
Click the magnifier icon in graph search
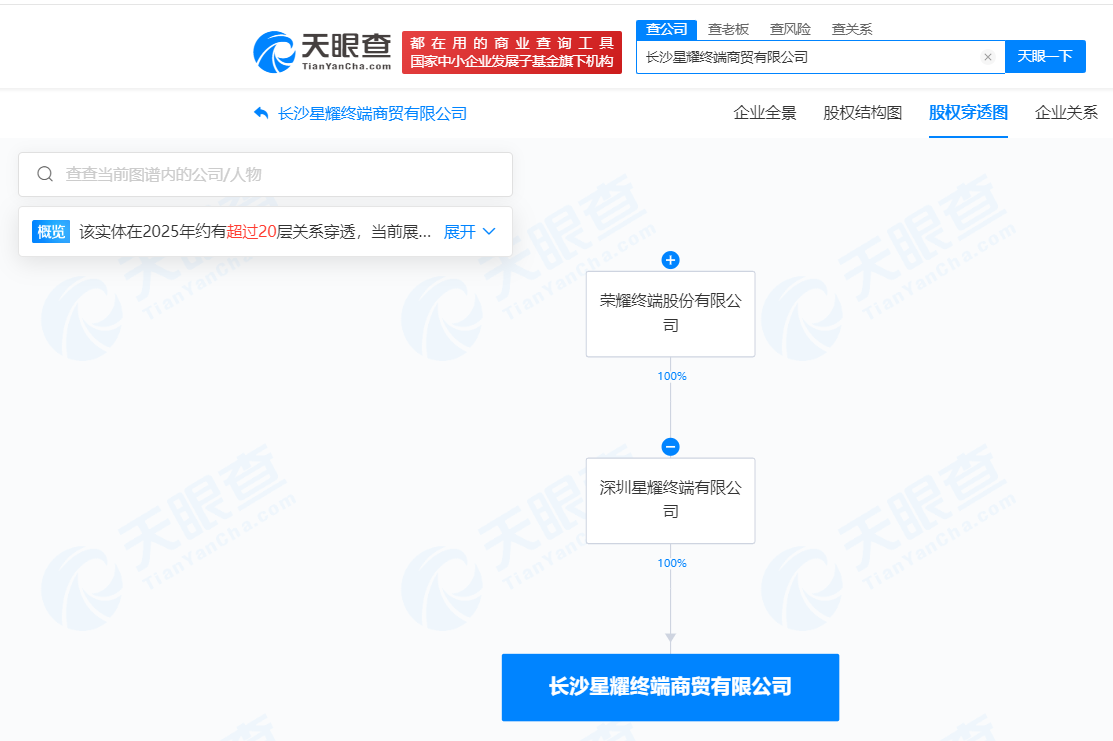pos(45,174)
